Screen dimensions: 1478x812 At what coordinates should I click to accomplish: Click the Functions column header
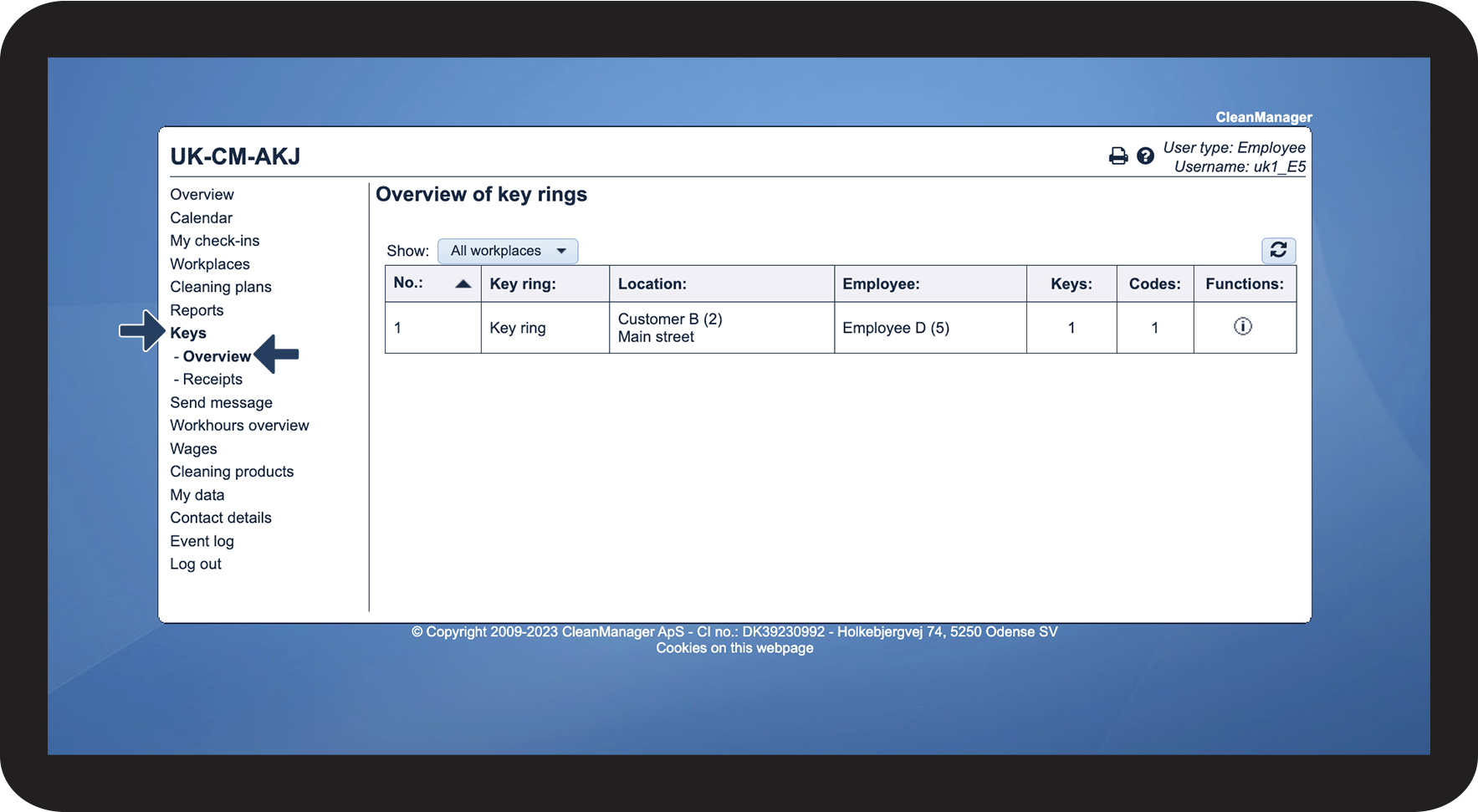click(1245, 284)
